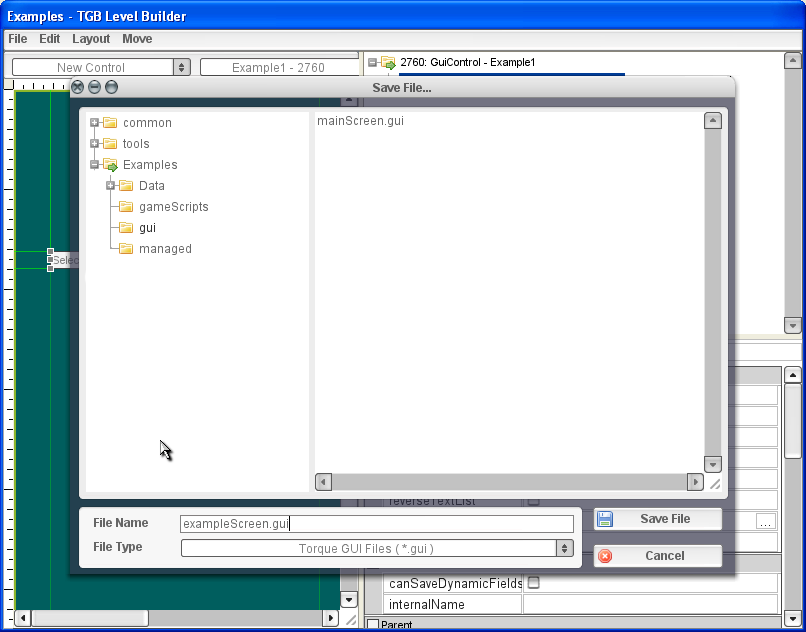Open the Example1 - 2760 dropdown
The height and width of the screenshot is (632, 806).
(279, 67)
